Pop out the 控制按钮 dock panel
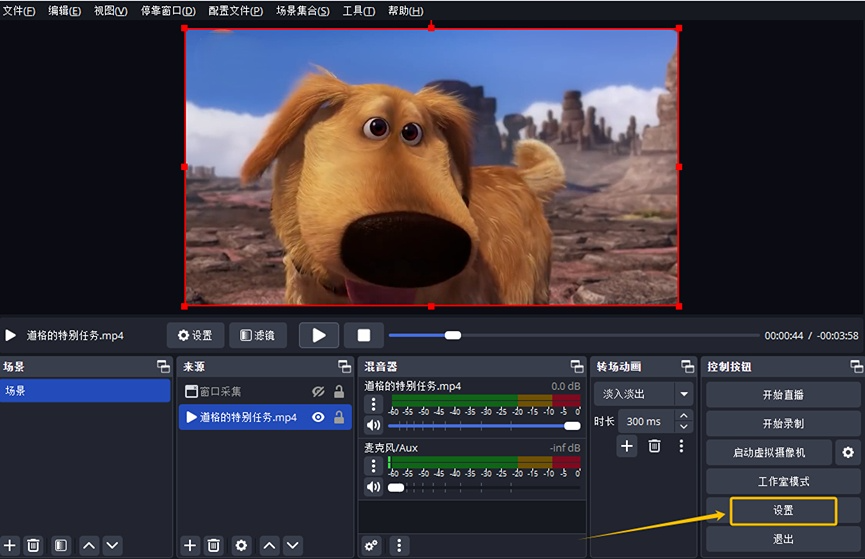The image size is (865, 559). [856, 366]
